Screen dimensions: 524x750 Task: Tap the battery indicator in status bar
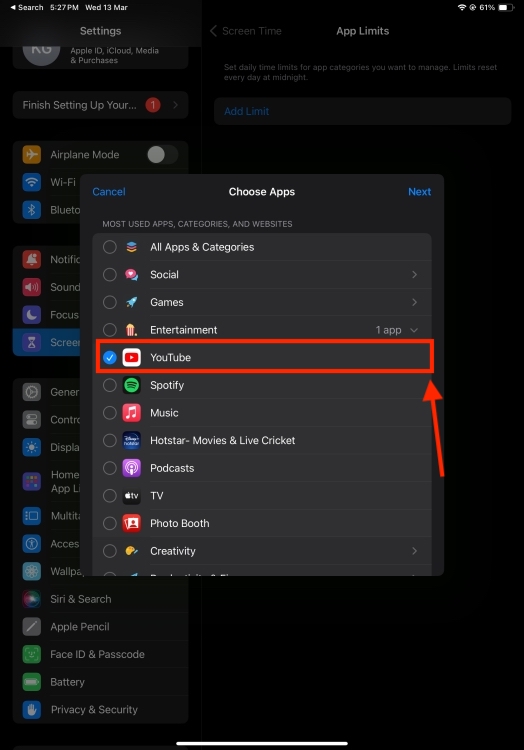click(506, 7)
